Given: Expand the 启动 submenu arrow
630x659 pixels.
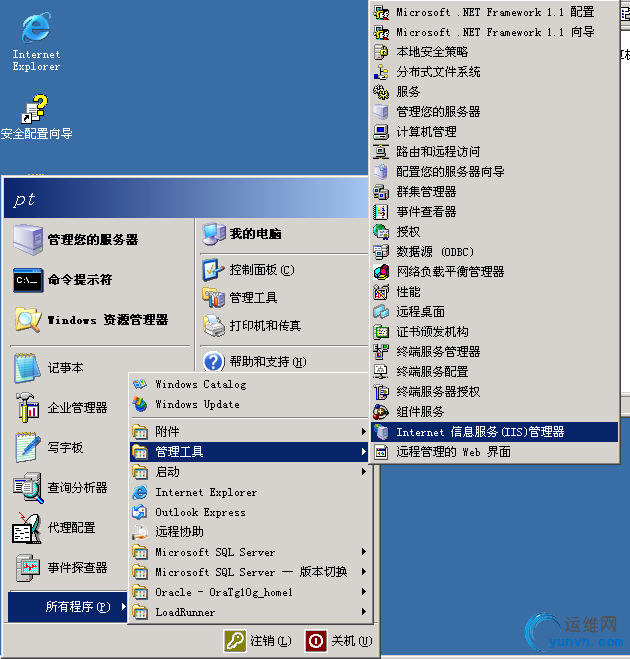Looking at the screenshot, I should (x=364, y=472).
